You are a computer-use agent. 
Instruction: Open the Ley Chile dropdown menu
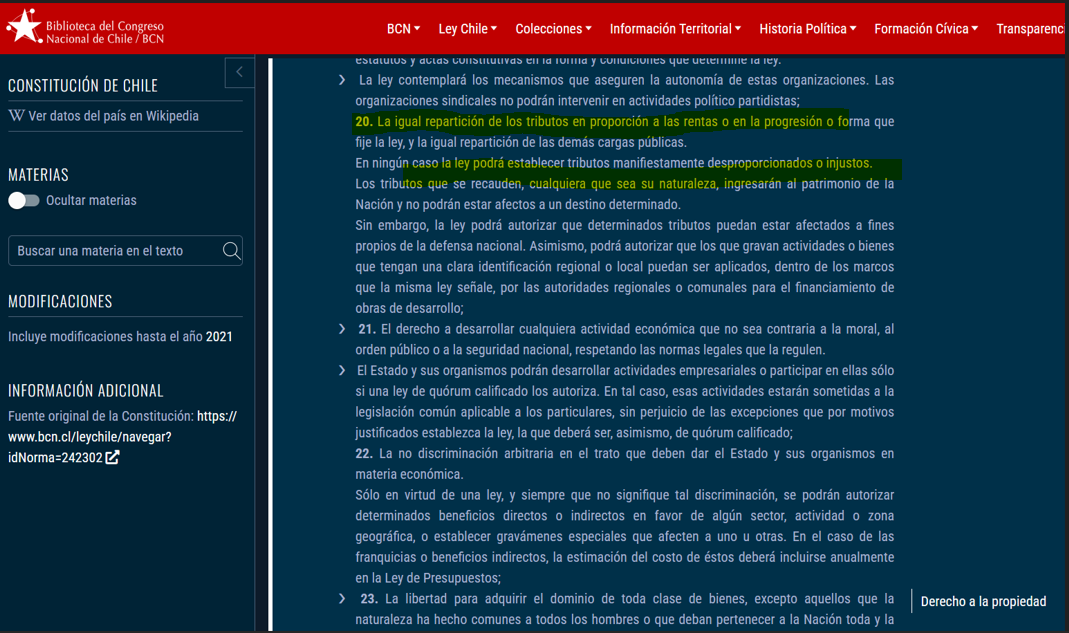[x=468, y=29]
